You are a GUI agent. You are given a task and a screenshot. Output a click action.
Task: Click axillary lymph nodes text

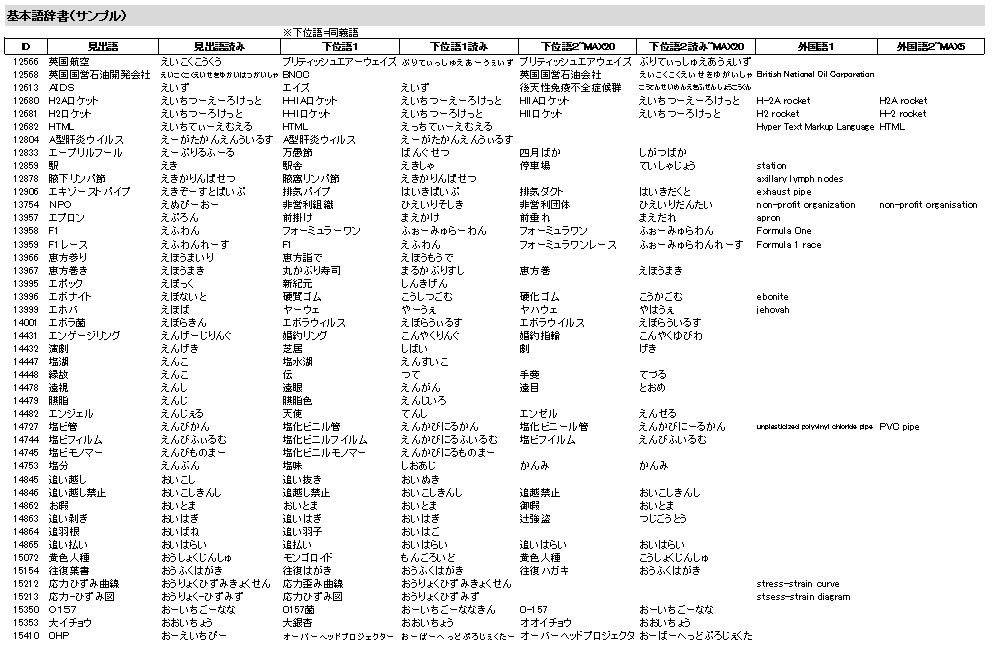(x=800, y=179)
